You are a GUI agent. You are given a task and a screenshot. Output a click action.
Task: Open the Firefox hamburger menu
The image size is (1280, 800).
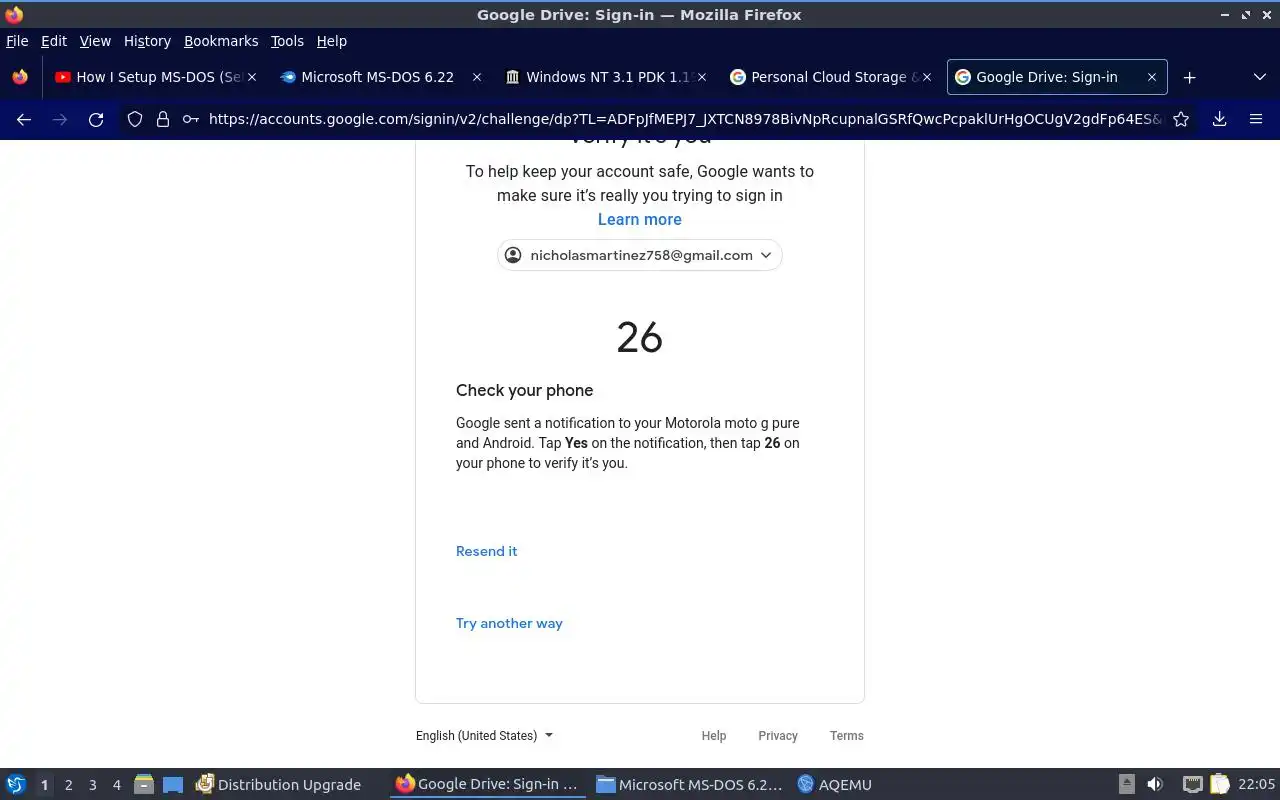(x=1256, y=119)
